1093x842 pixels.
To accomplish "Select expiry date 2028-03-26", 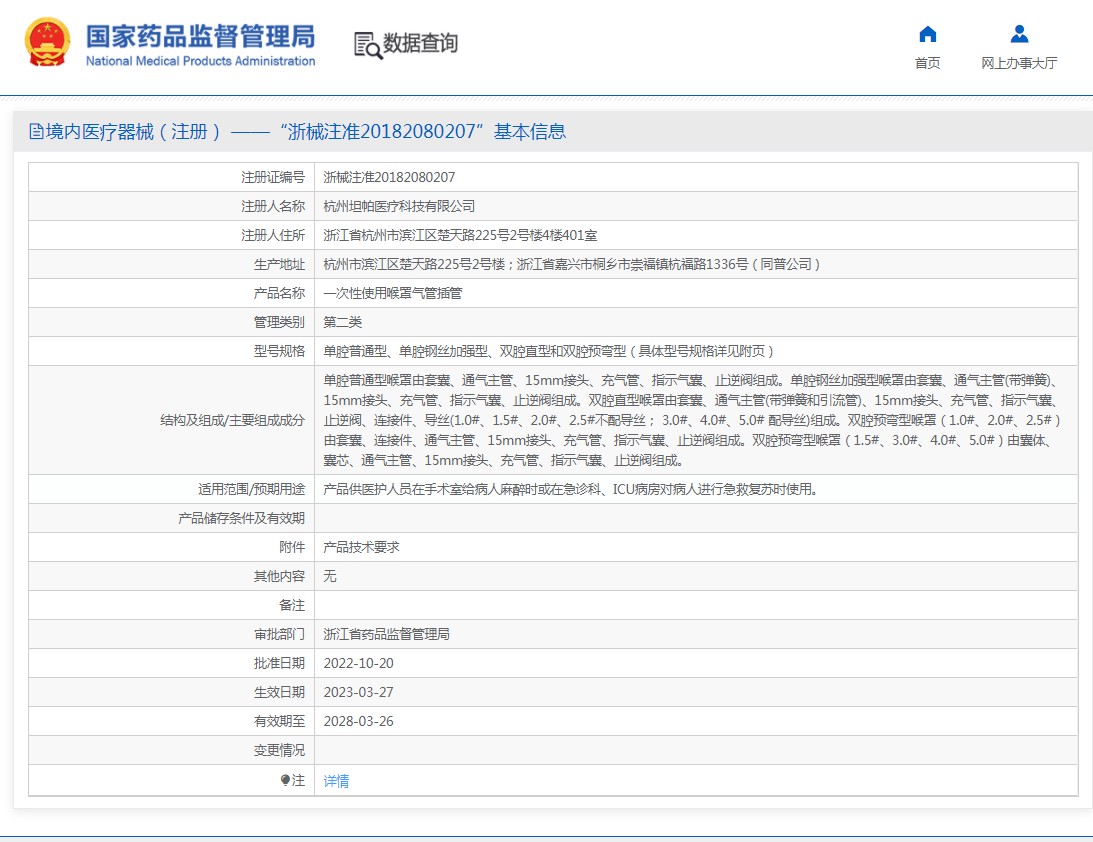I will click(x=358, y=721).
